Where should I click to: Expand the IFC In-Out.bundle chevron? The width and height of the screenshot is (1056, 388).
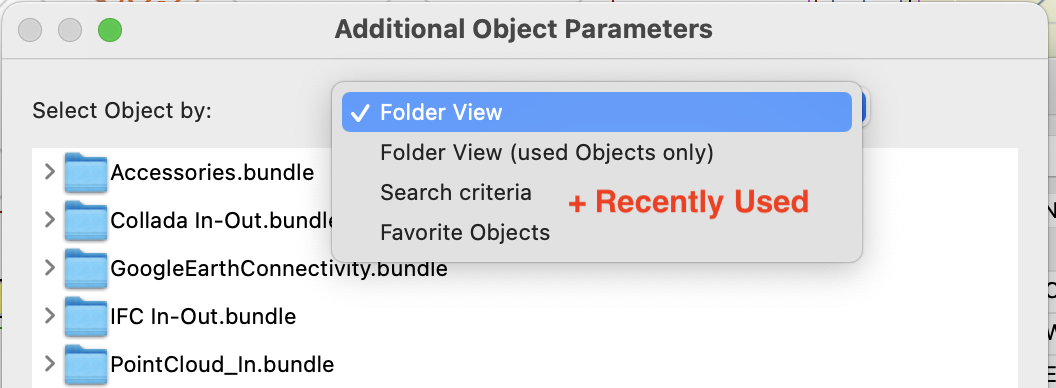(x=49, y=316)
